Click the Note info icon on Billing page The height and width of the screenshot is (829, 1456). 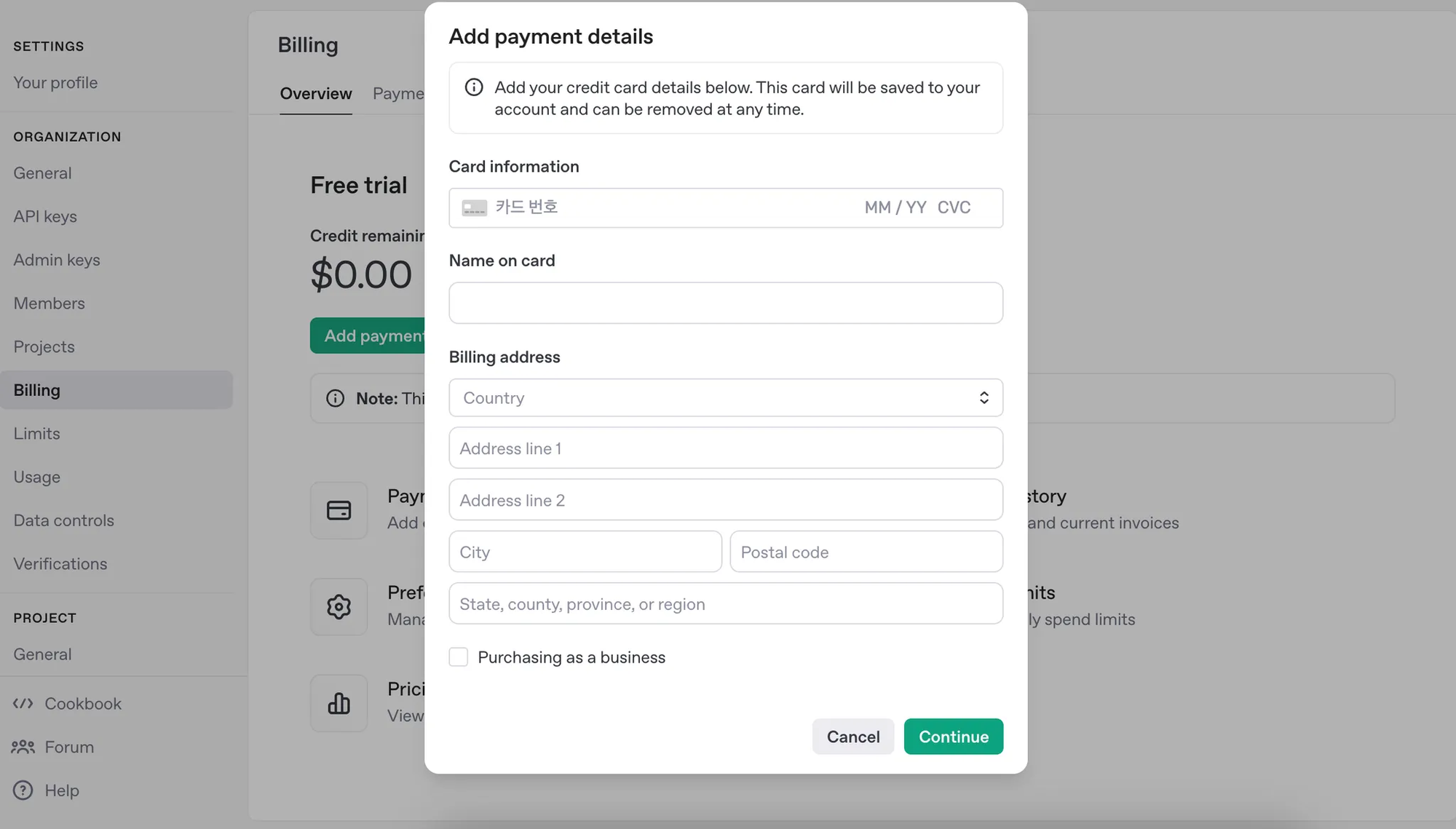[336, 399]
